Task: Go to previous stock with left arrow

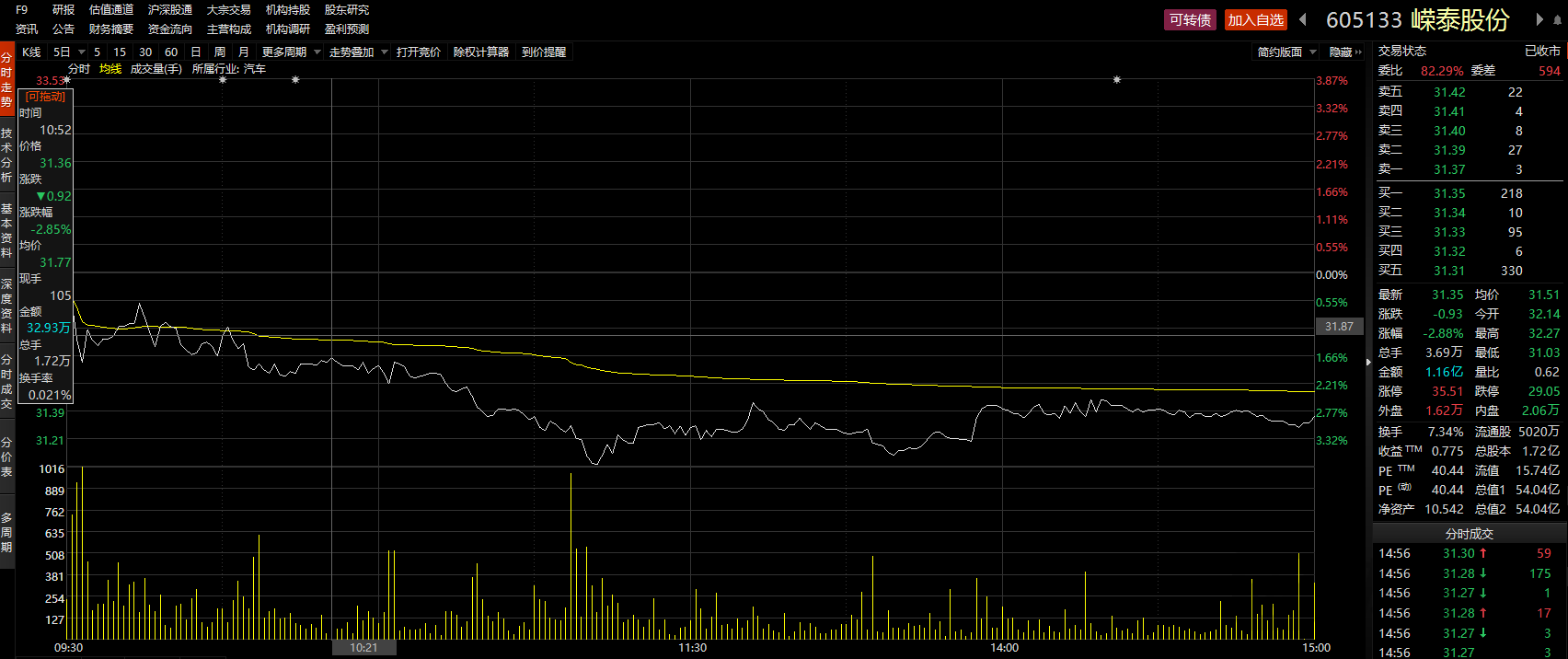Action: pos(1302,19)
